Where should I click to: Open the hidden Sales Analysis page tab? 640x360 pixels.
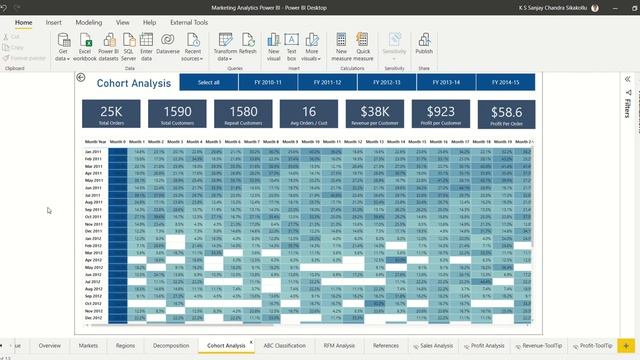(433, 346)
